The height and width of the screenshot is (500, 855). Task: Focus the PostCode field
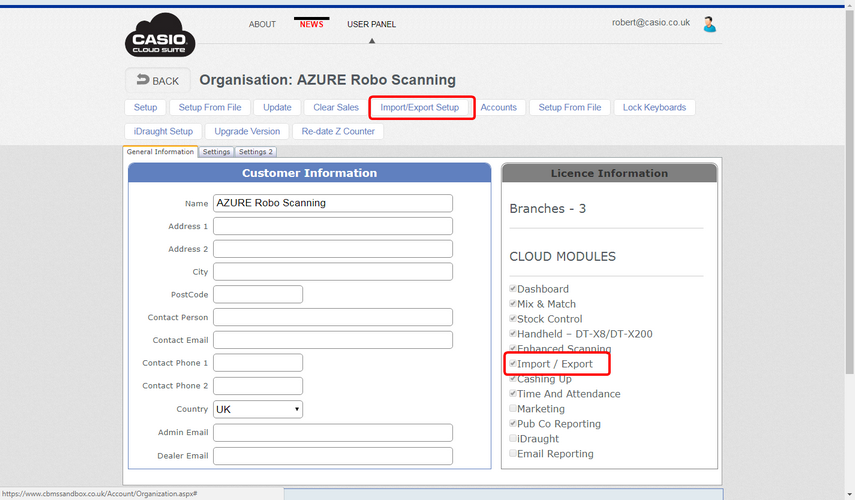(x=258, y=294)
